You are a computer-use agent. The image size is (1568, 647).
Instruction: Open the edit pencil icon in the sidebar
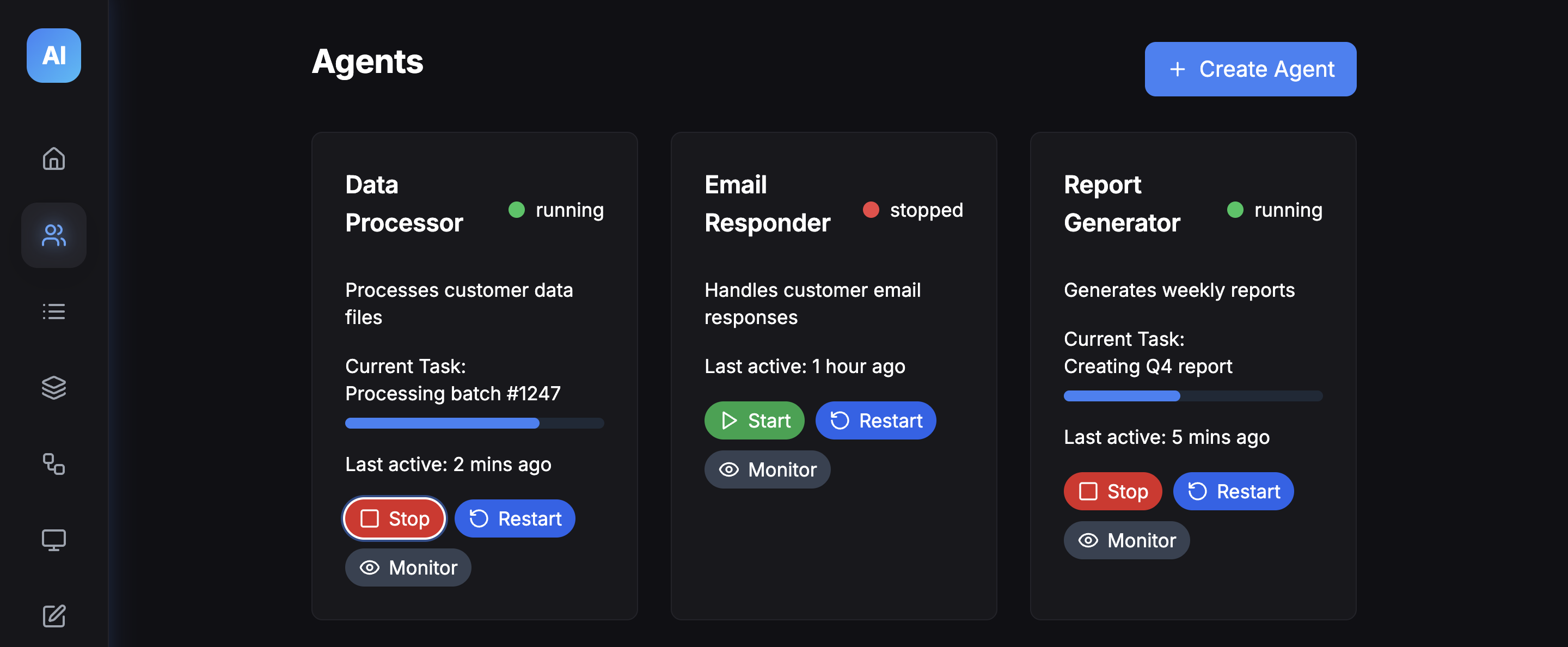click(53, 616)
